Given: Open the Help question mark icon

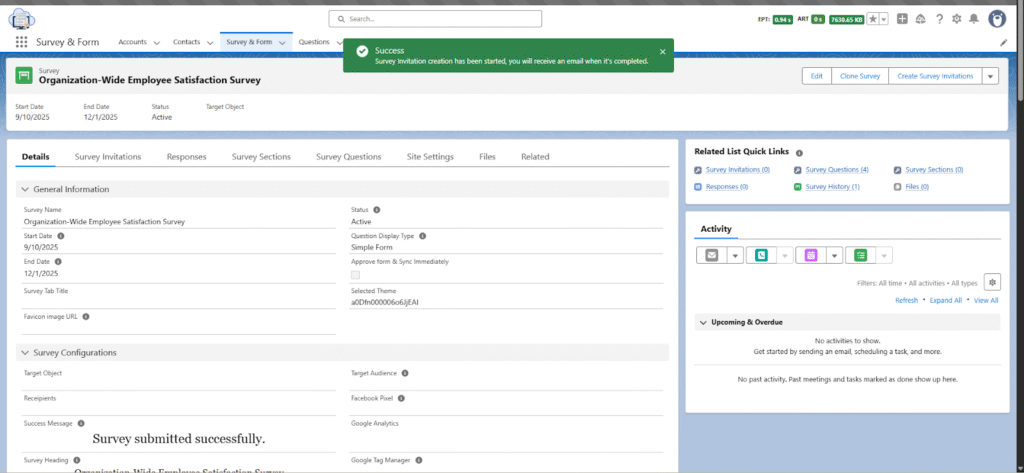Looking at the screenshot, I should coord(937,19).
